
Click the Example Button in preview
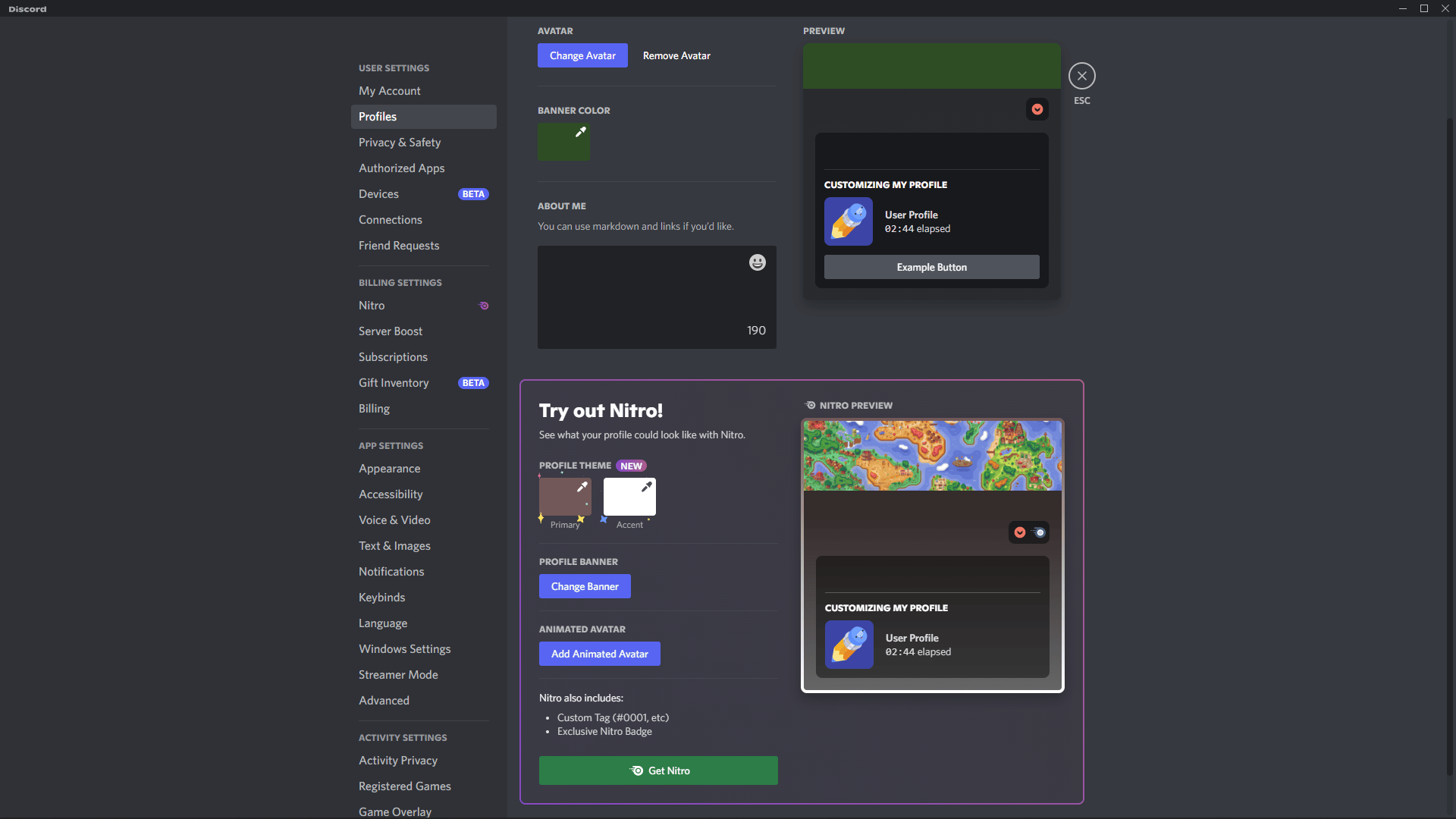tap(931, 267)
